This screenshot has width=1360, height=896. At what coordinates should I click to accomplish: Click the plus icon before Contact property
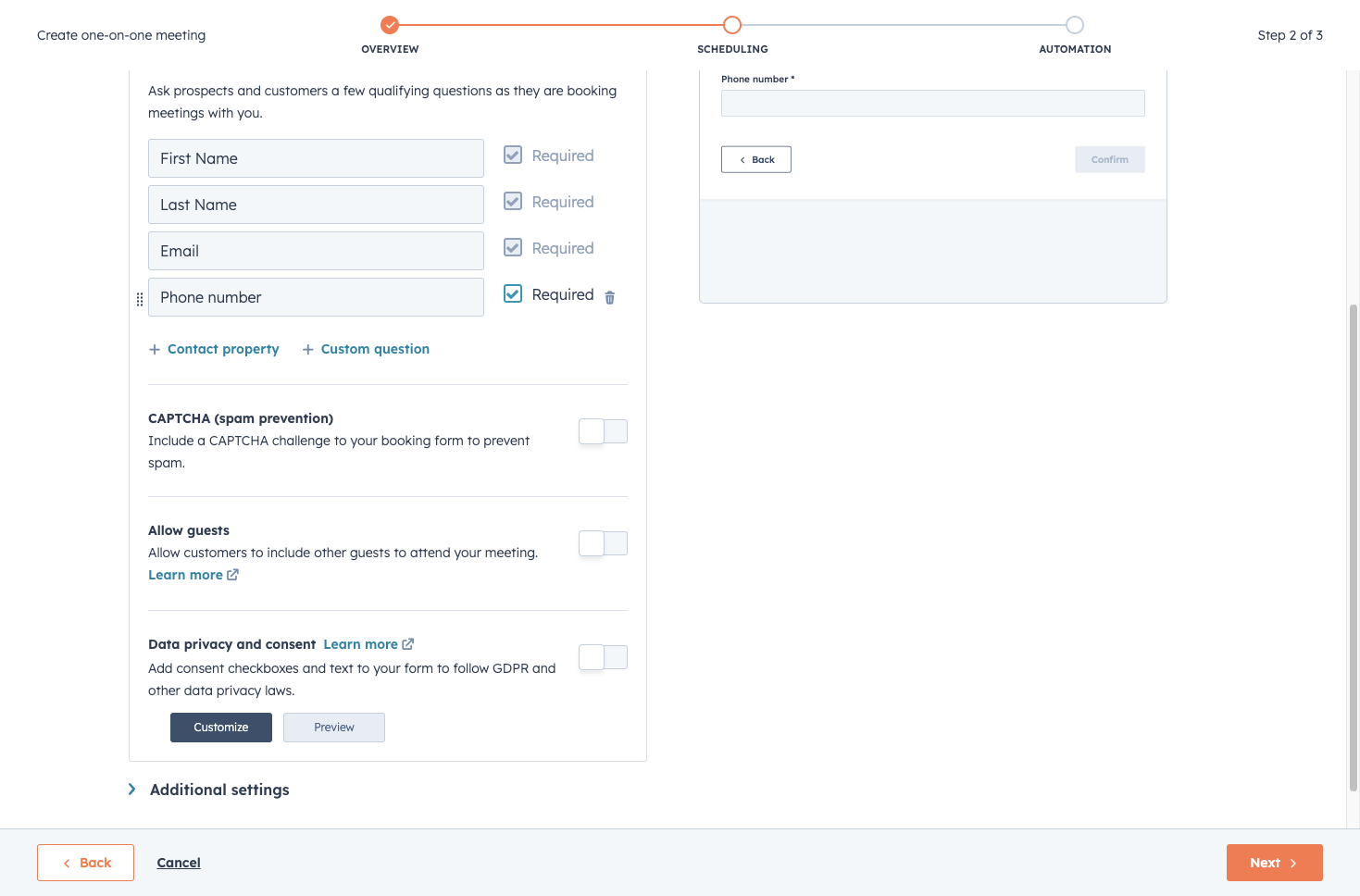point(155,350)
